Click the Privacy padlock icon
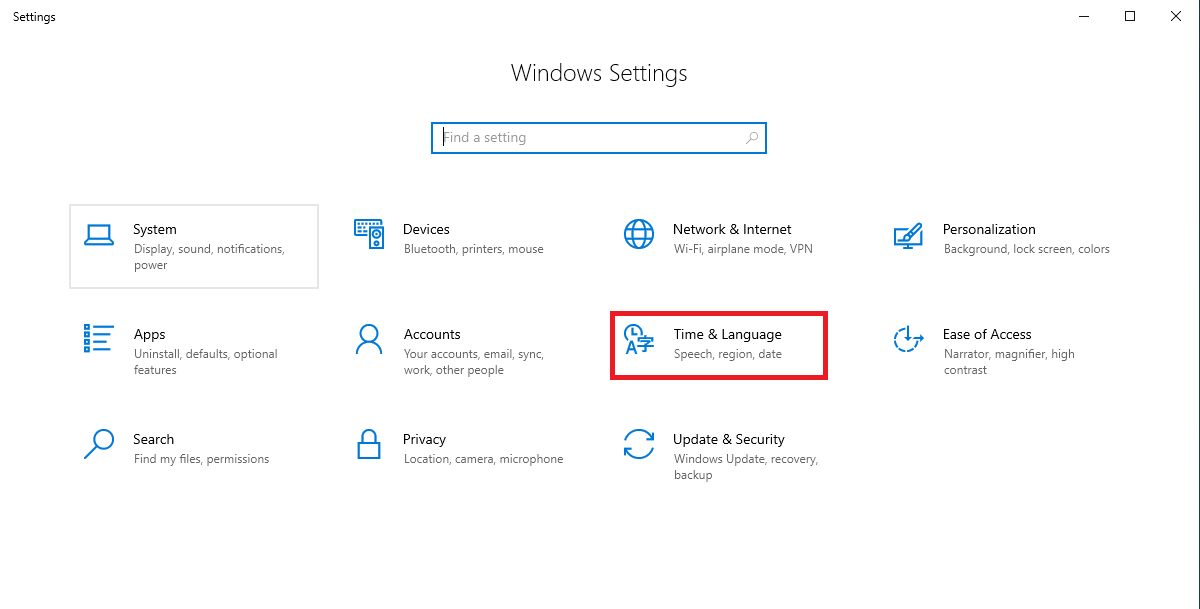The height and width of the screenshot is (609, 1200). pyautogui.click(x=369, y=444)
